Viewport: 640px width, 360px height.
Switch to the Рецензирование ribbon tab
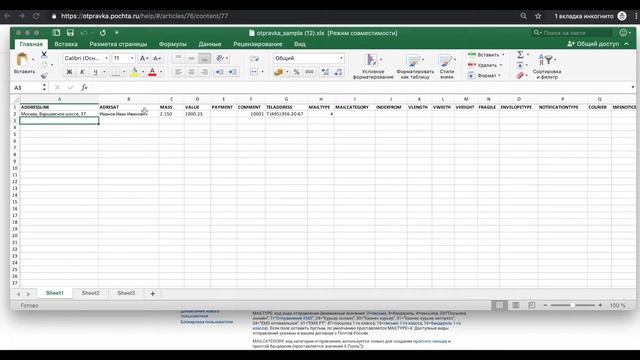258,44
